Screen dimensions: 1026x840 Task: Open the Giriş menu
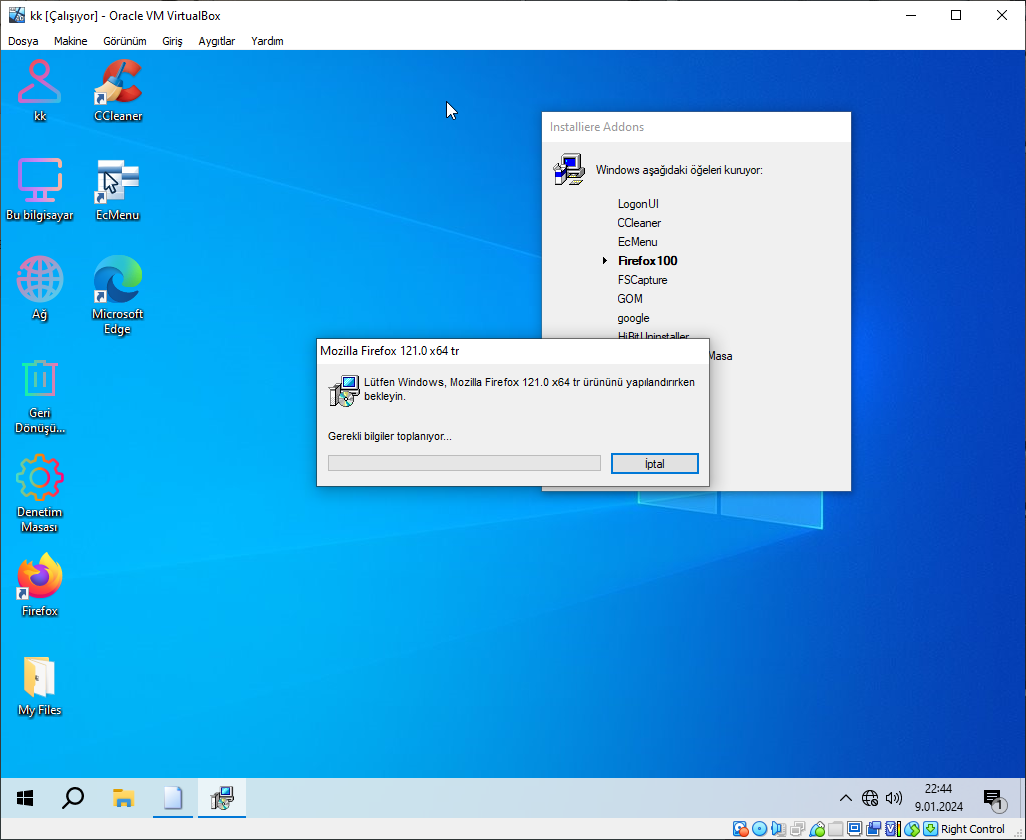tap(172, 41)
